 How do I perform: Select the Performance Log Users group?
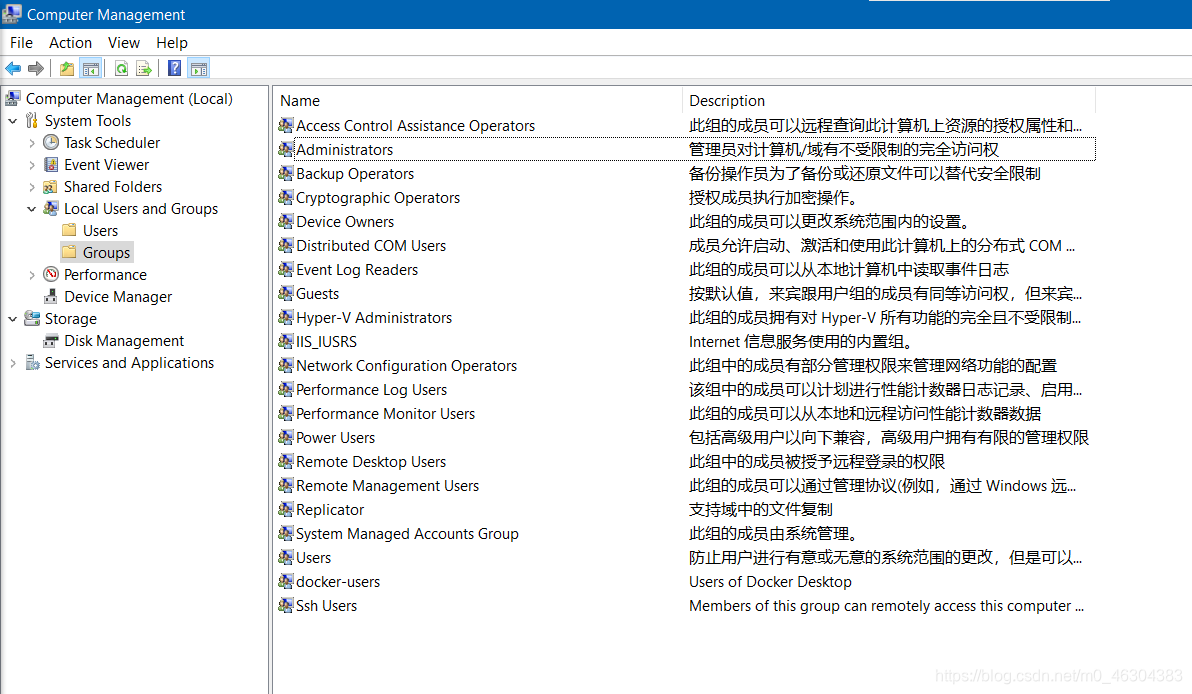click(x=372, y=389)
